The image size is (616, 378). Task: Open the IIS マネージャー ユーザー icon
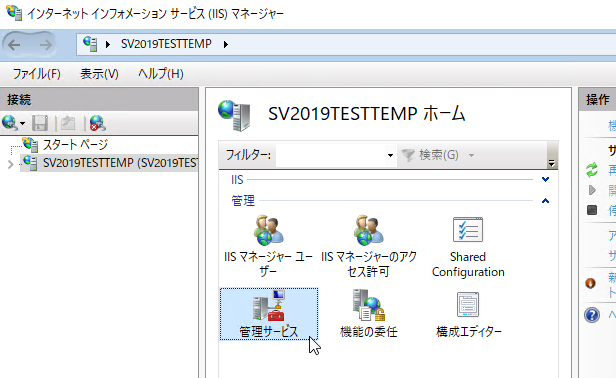tap(269, 246)
